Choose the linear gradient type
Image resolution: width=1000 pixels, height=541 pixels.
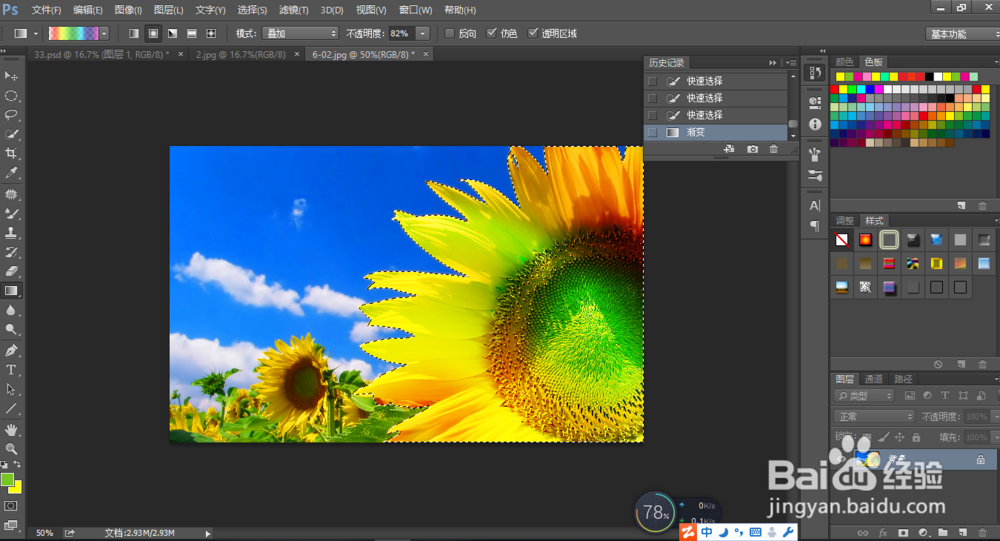pos(134,33)
